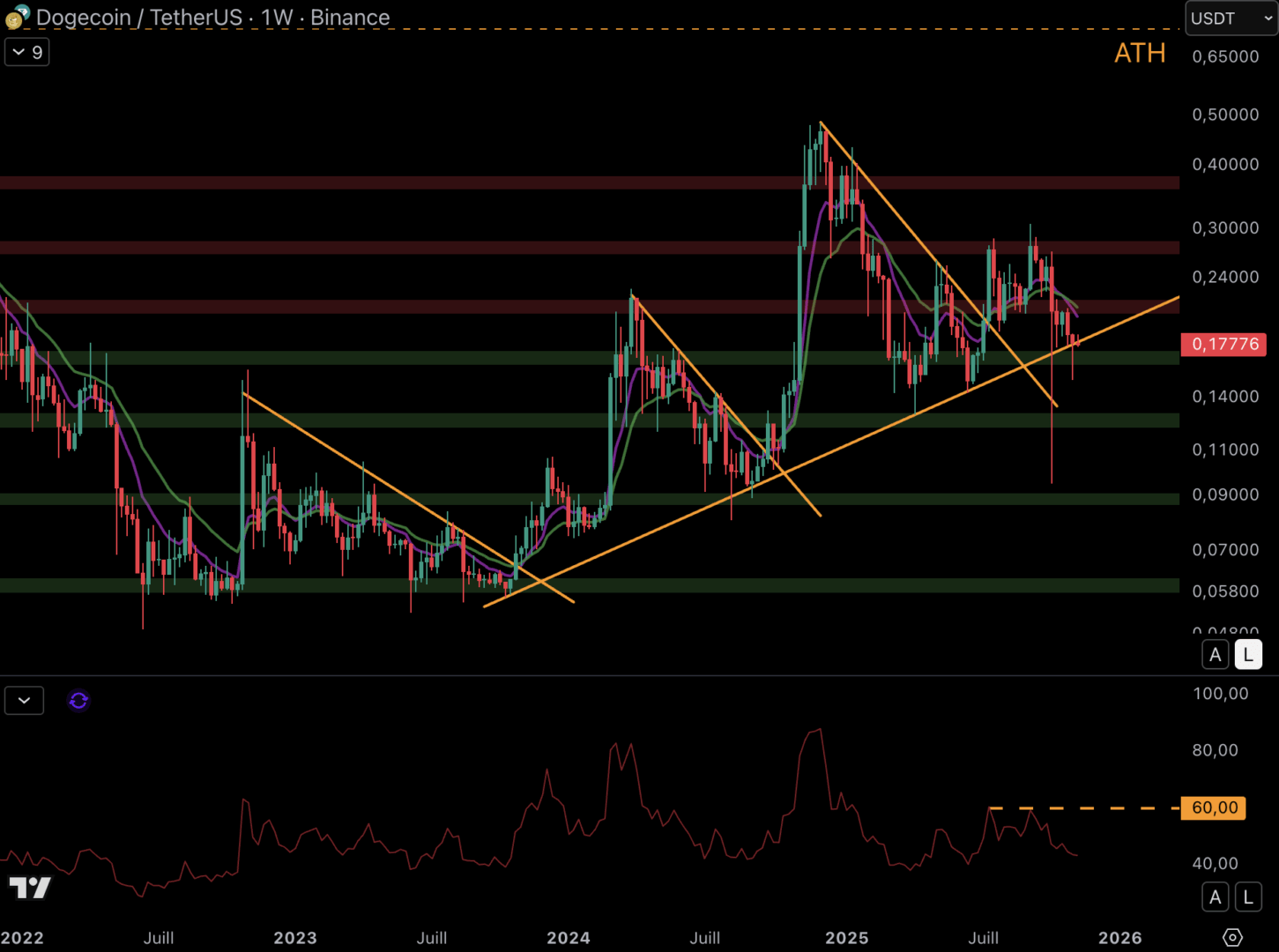
Task: Click the 1W interval in chart title
Action: tap(277, 18)
